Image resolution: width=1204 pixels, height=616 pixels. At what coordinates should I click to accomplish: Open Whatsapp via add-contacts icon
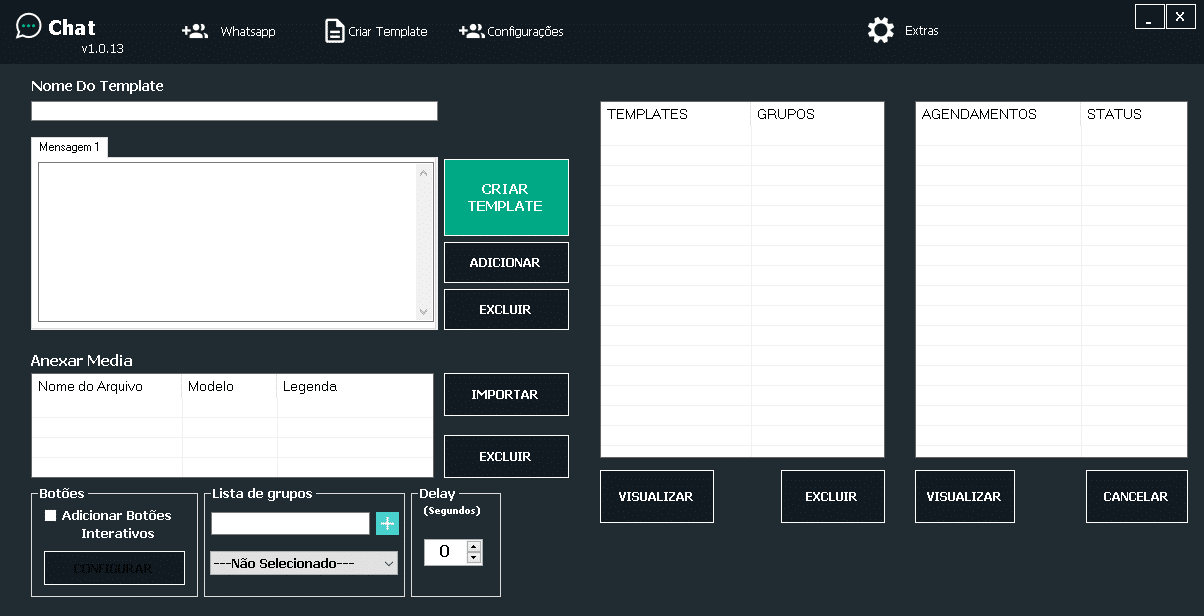coord(195,31)
